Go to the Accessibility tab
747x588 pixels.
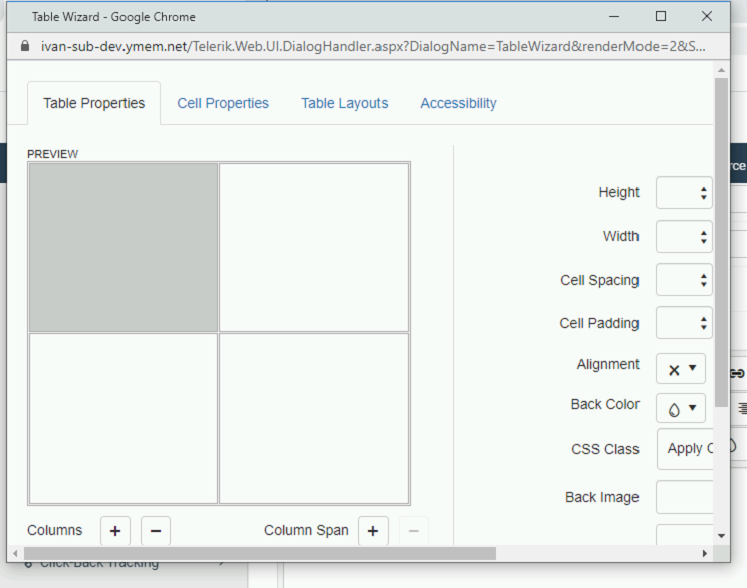[x=458, y=103]
